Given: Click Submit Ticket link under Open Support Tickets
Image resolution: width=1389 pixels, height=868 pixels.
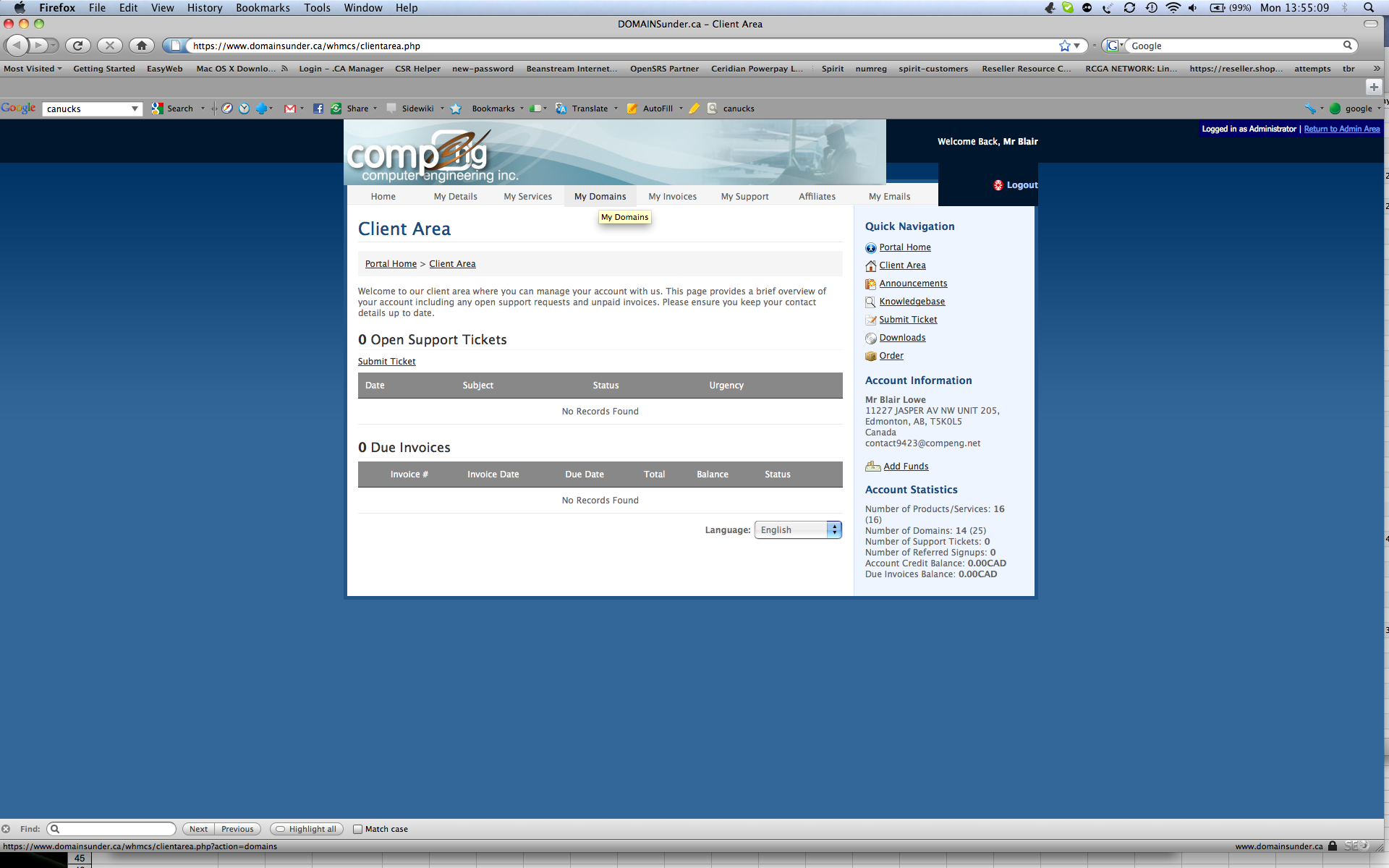Looking at the screenshot, I should pyautogui.click(x=386, y=361).
